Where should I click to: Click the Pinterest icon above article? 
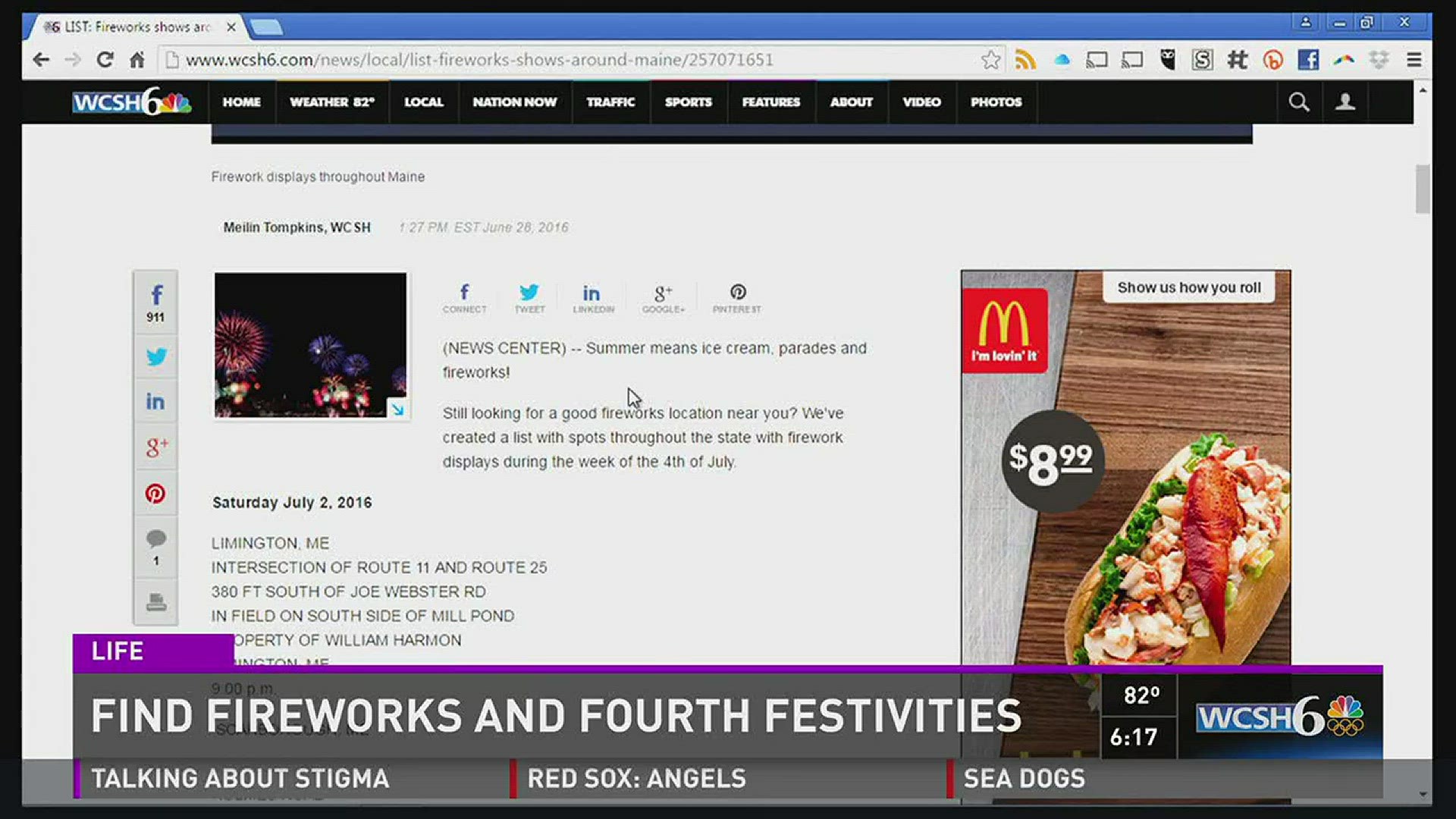(x=737, y=298)
